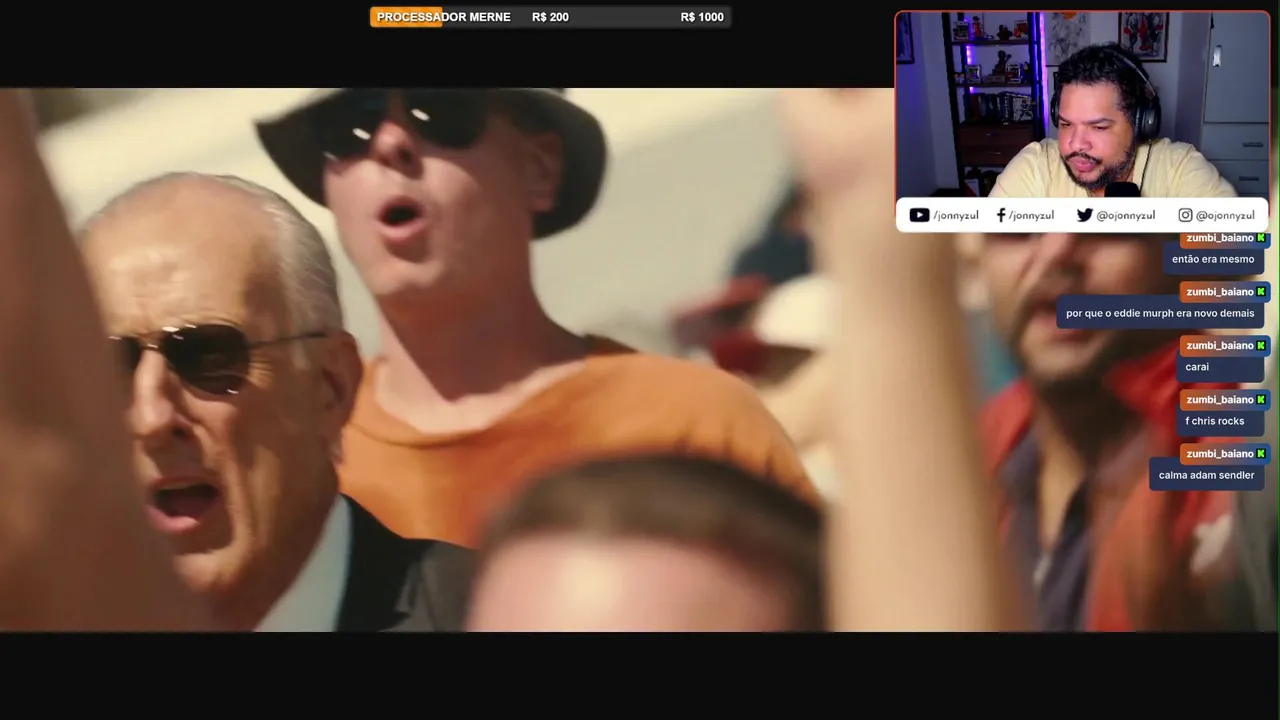Screen dimensions: 1280x720
Task: Open the @ojonnyzul Twitter handle
Action: (1125, 215)
